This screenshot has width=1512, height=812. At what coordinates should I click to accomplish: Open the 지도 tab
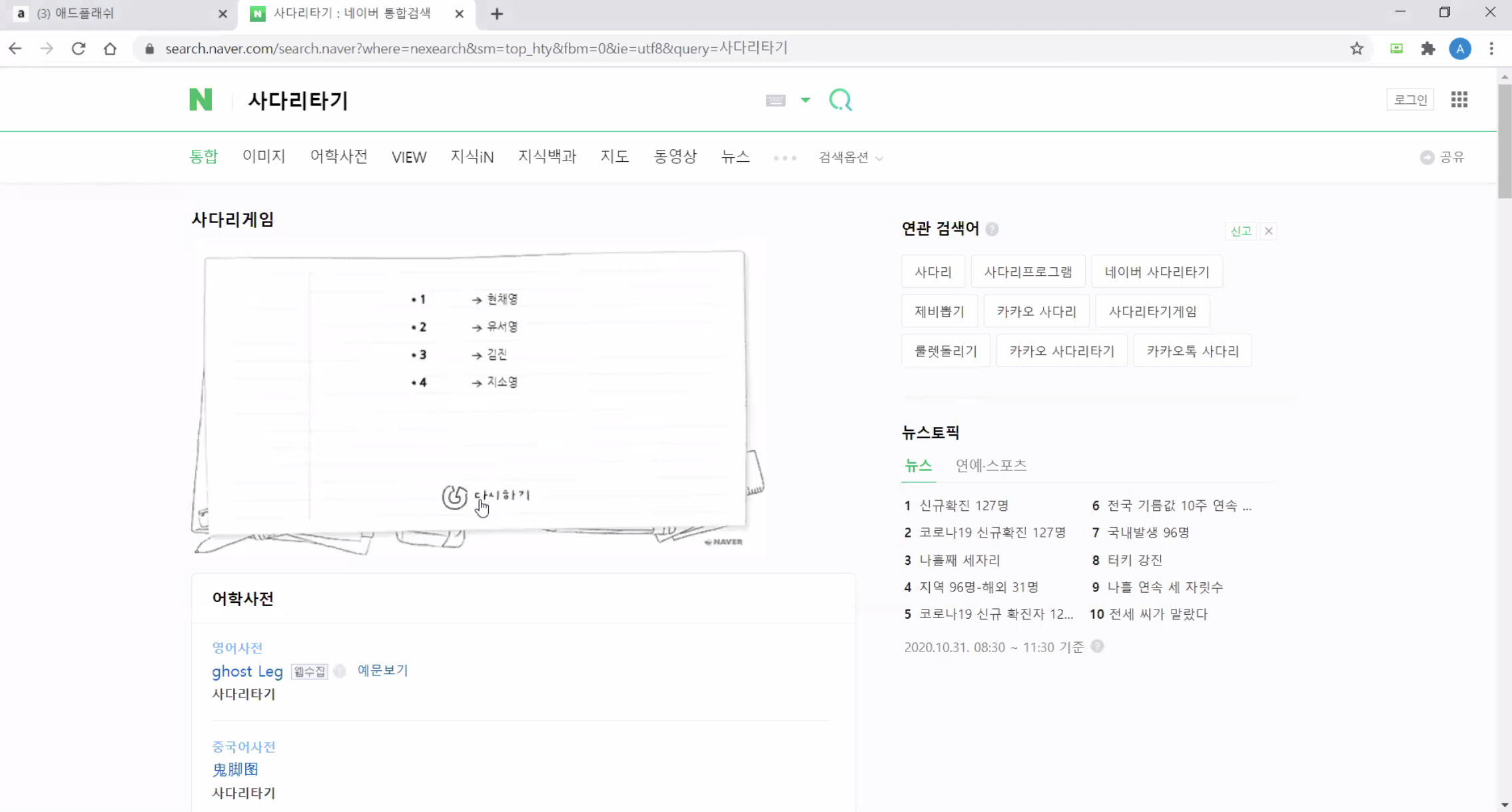[614, 157]
